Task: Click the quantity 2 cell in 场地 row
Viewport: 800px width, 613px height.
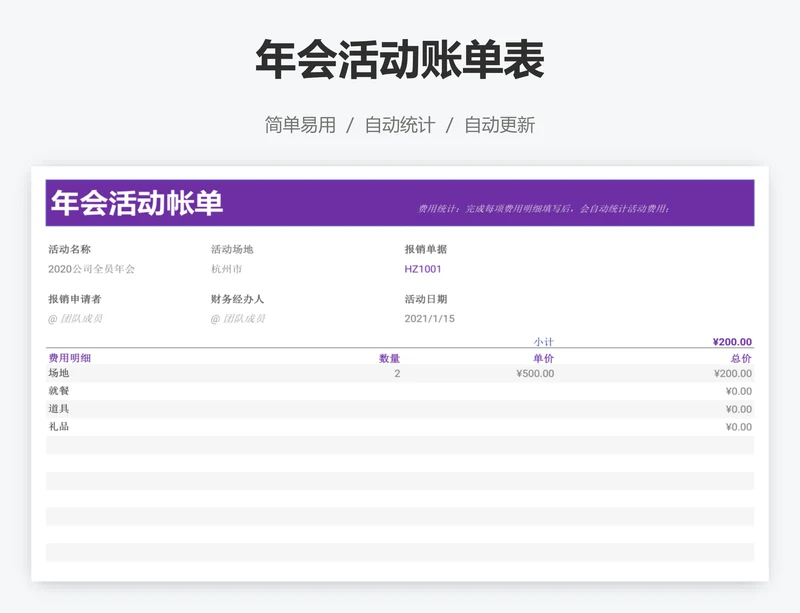Action: 397,374
